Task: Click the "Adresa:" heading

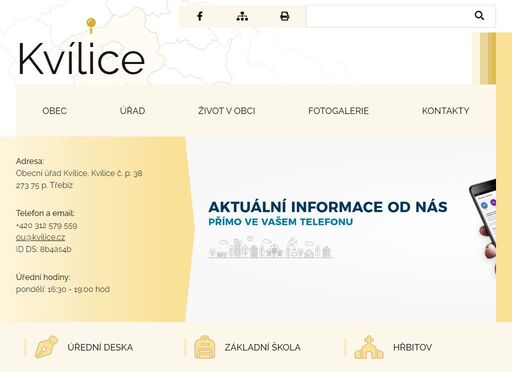Action: click(30, 161)
